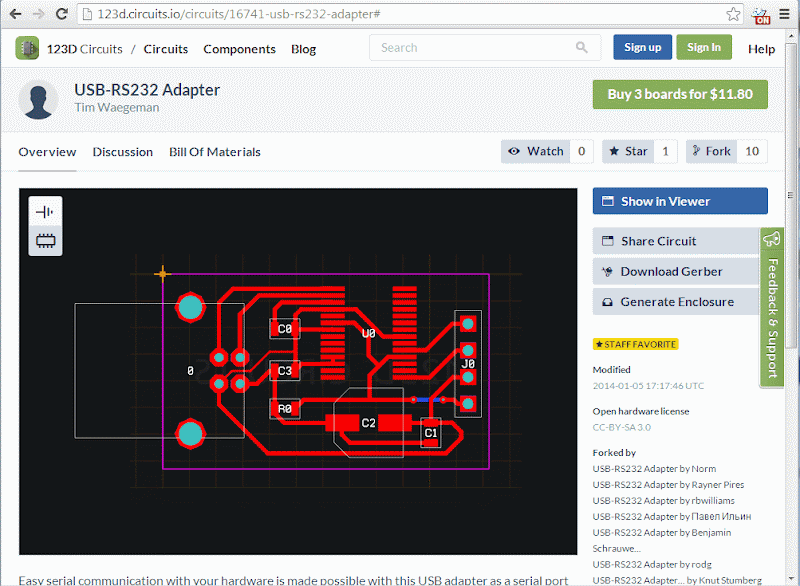Open the Discussion tab
800x586 pixels.
click(122, 152)
